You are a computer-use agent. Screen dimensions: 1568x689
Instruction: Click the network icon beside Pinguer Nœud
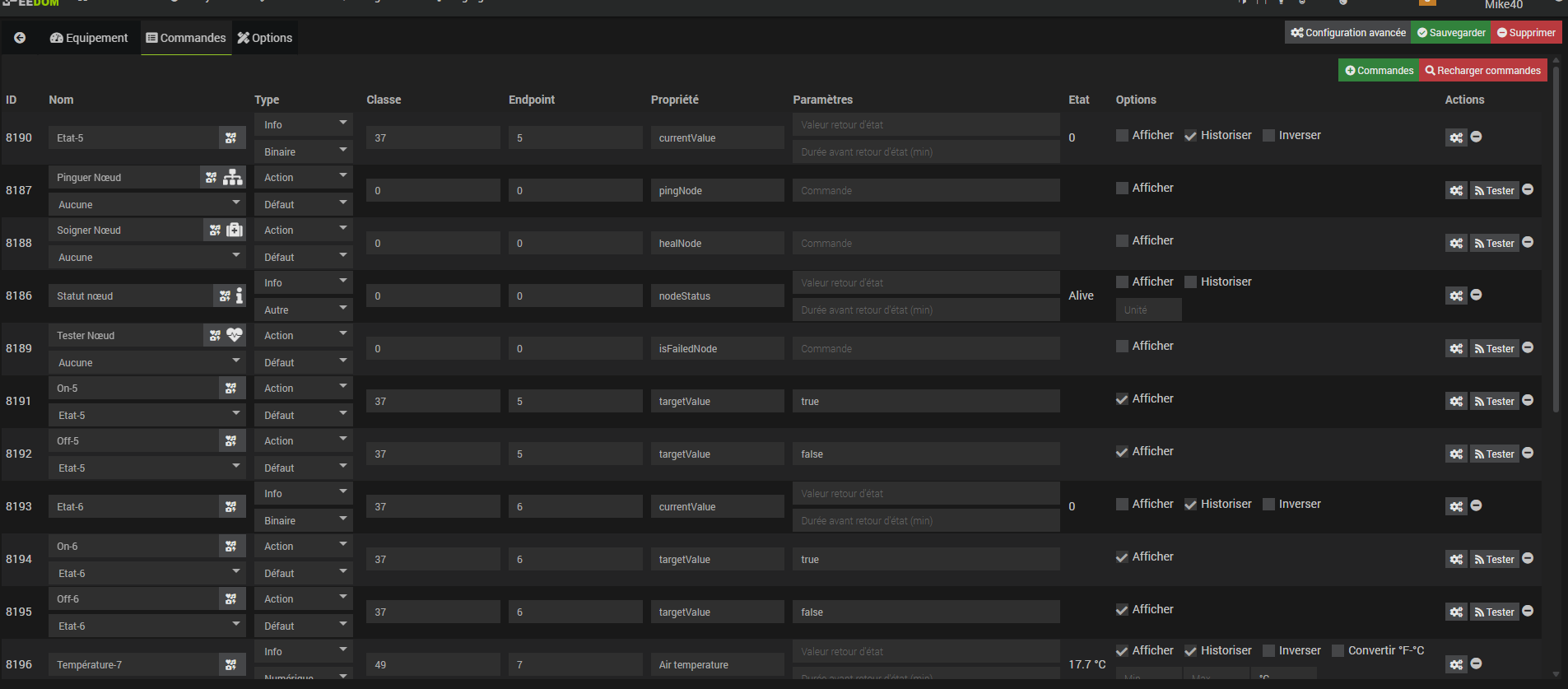pos(233,177)
